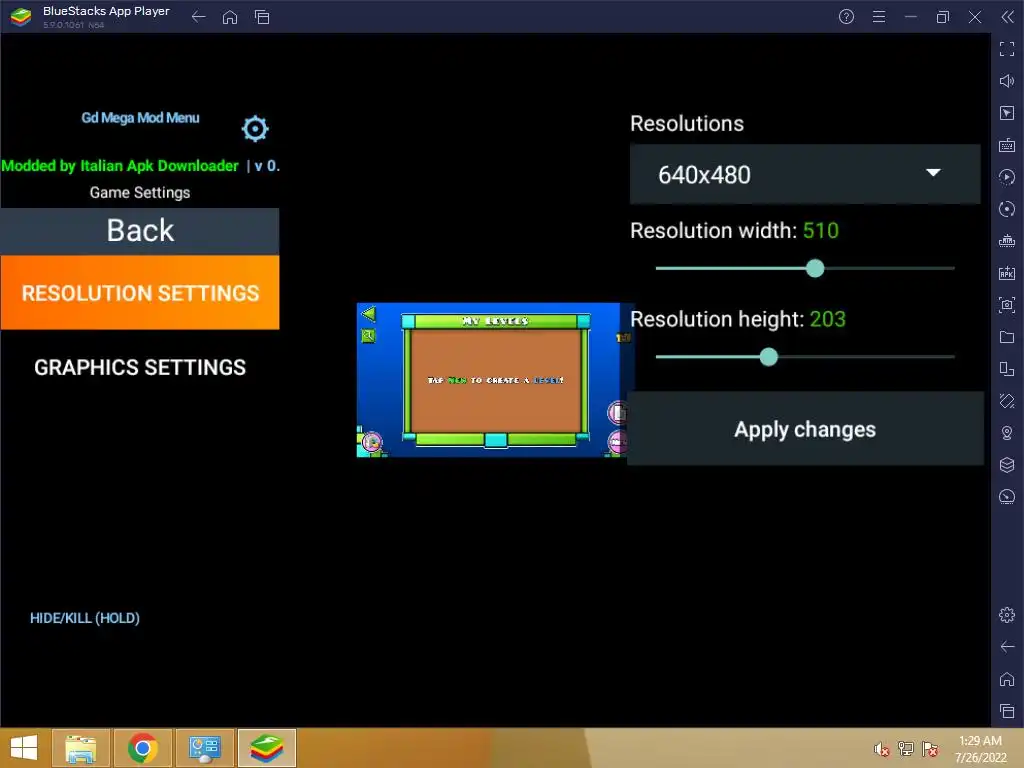Screen dimensions: 1024x768
Task: Click the home icon at the side toolbar bottom
Action: [x=1007, y=679]
